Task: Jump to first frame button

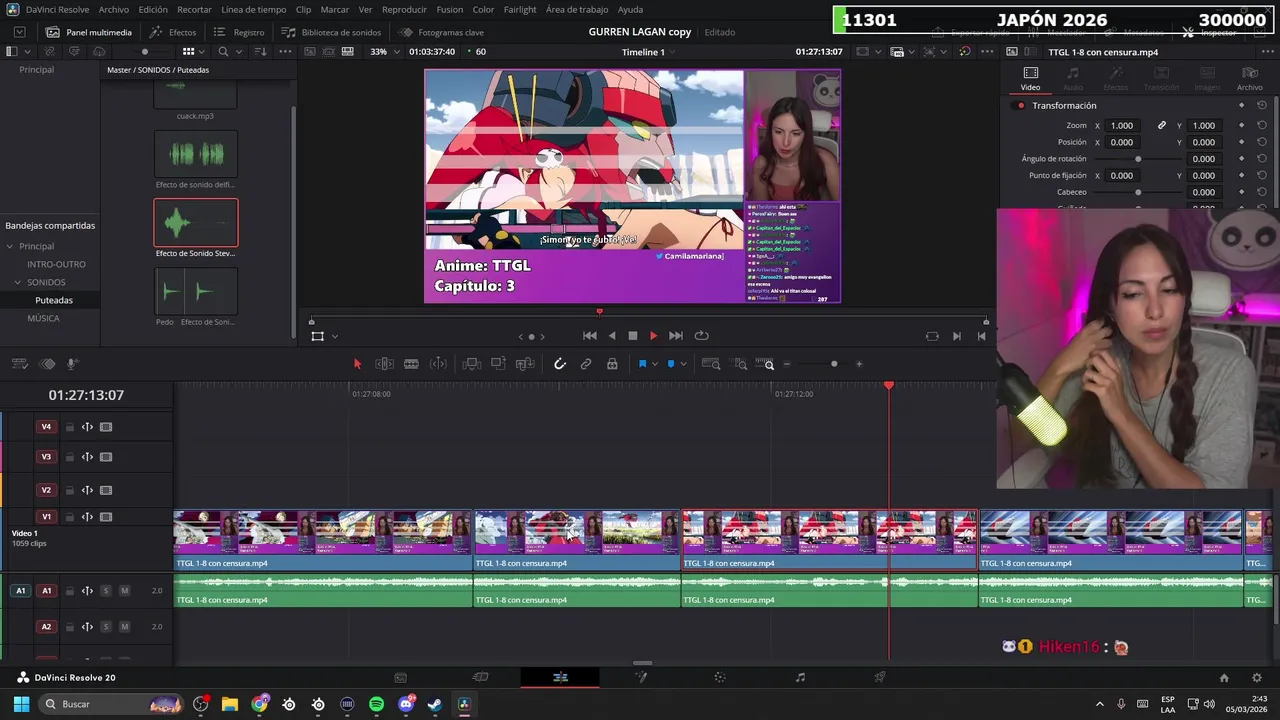Action: pyautogui.click(x=590, y=336)
